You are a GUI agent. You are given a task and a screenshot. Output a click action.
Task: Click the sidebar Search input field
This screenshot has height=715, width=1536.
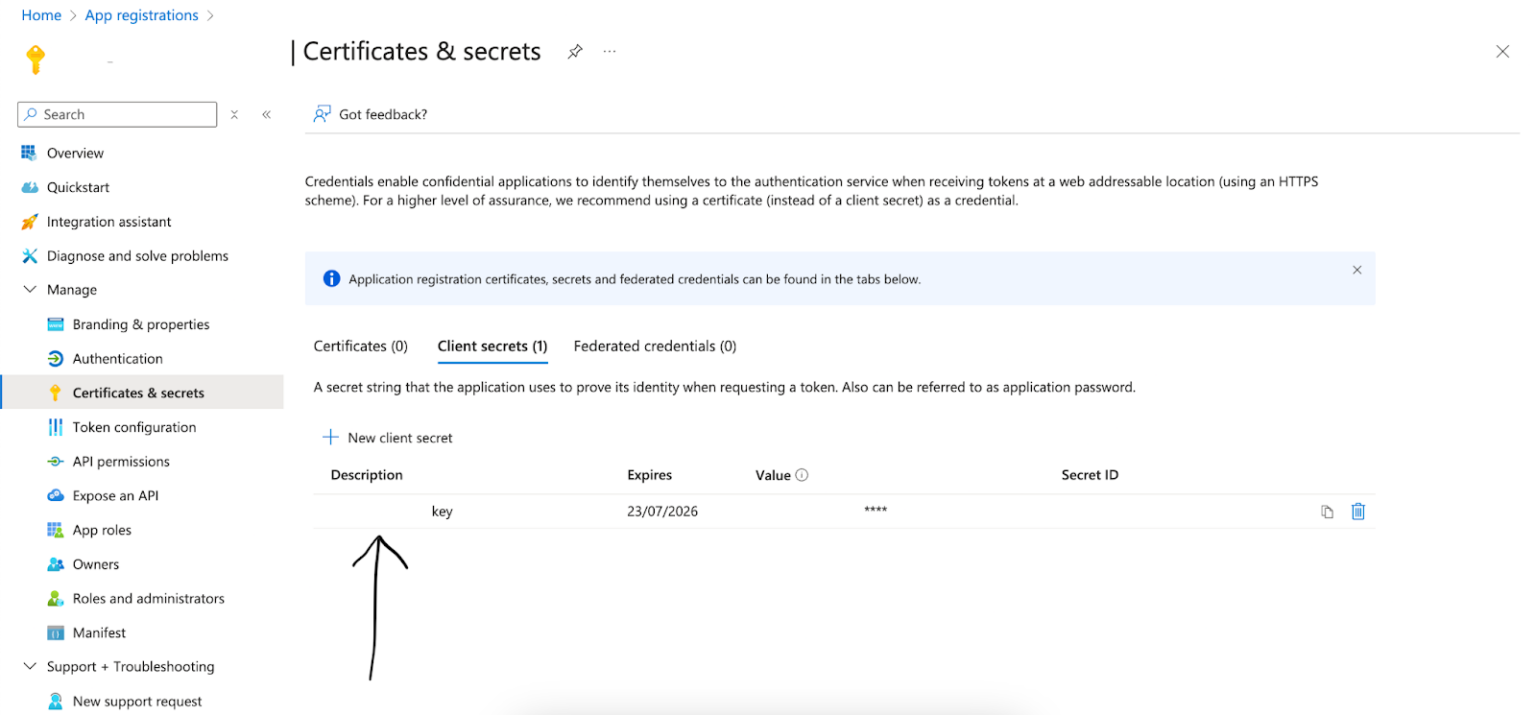[116, 113]
